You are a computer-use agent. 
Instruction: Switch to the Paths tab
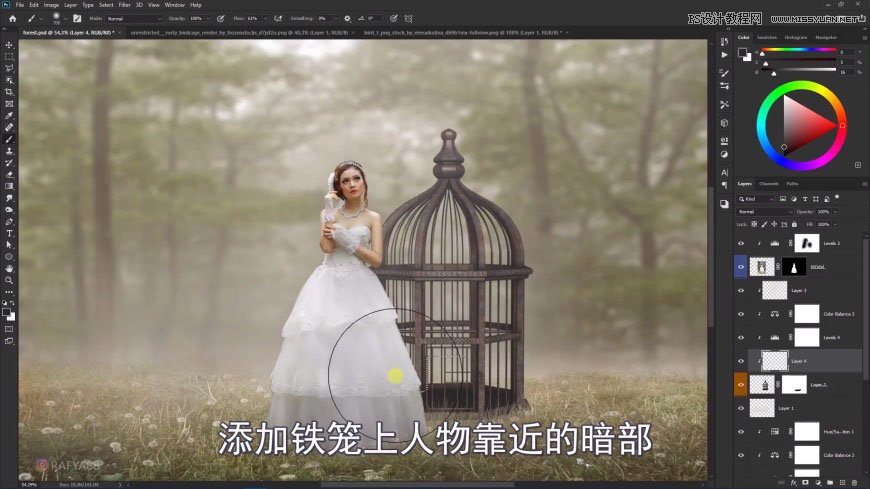click(x=792, y=184)
